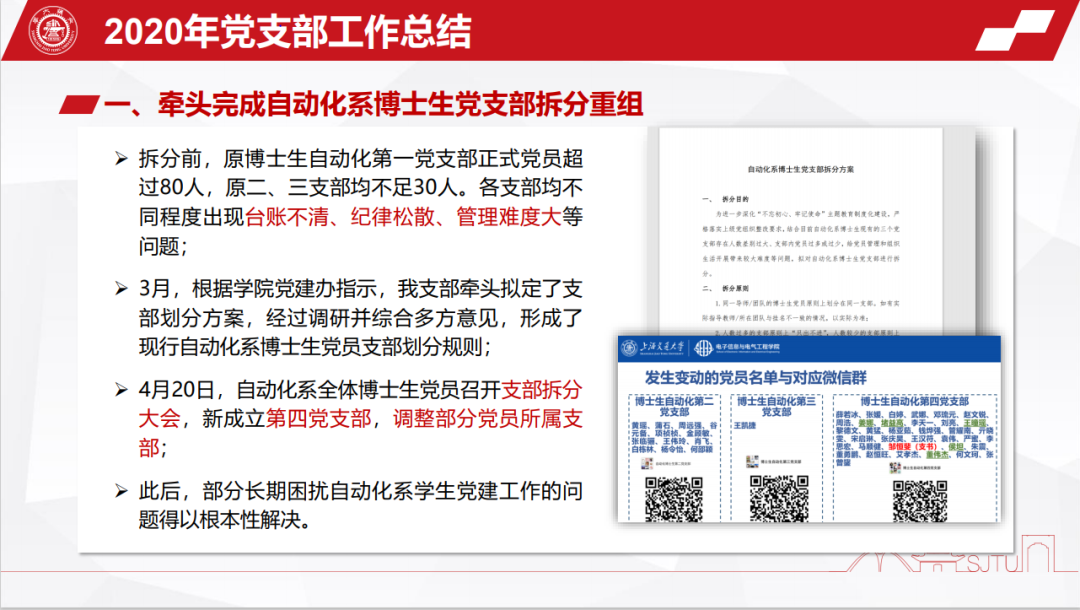Click the arrow bullet beside '3月' paragraph

[x=120, y=289]
